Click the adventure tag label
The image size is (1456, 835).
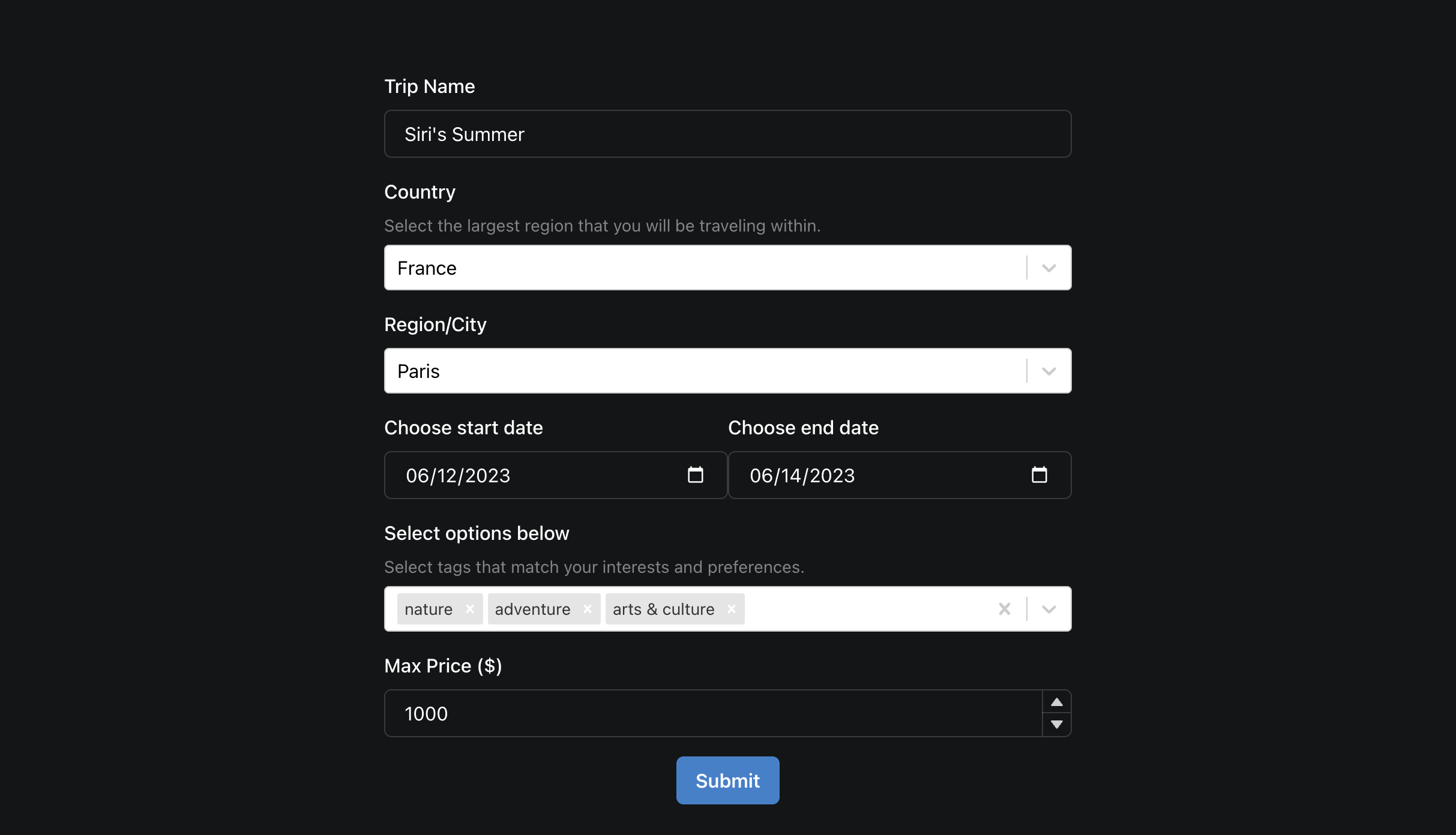532,608
